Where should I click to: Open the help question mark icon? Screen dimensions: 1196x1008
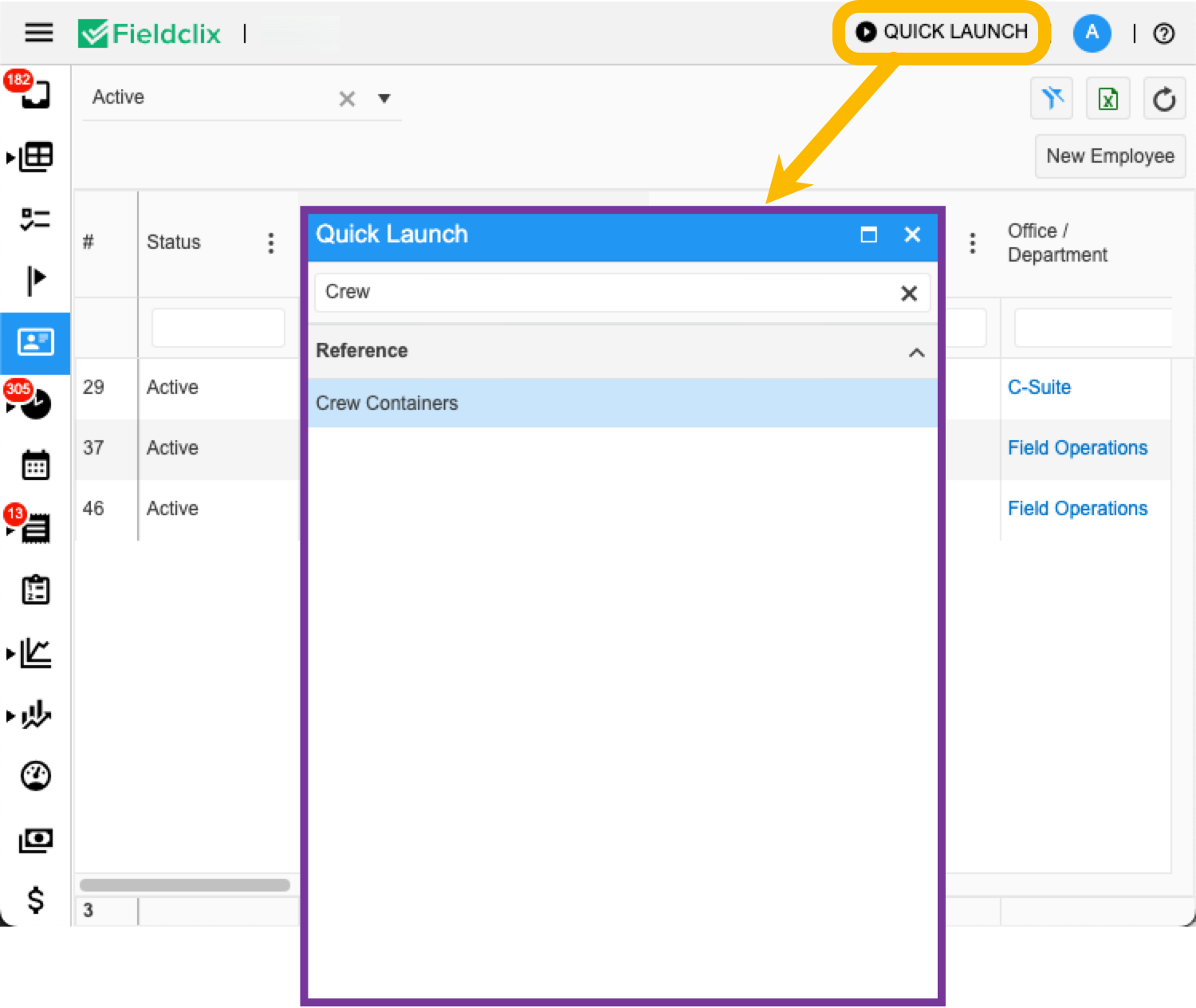point(1164,33)
